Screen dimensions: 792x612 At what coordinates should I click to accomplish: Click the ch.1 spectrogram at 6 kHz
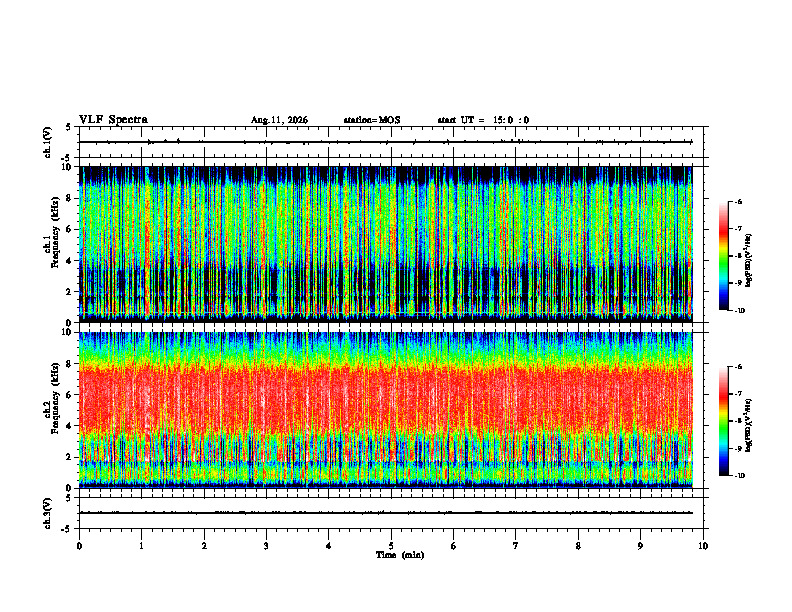(x=385, y=229)
